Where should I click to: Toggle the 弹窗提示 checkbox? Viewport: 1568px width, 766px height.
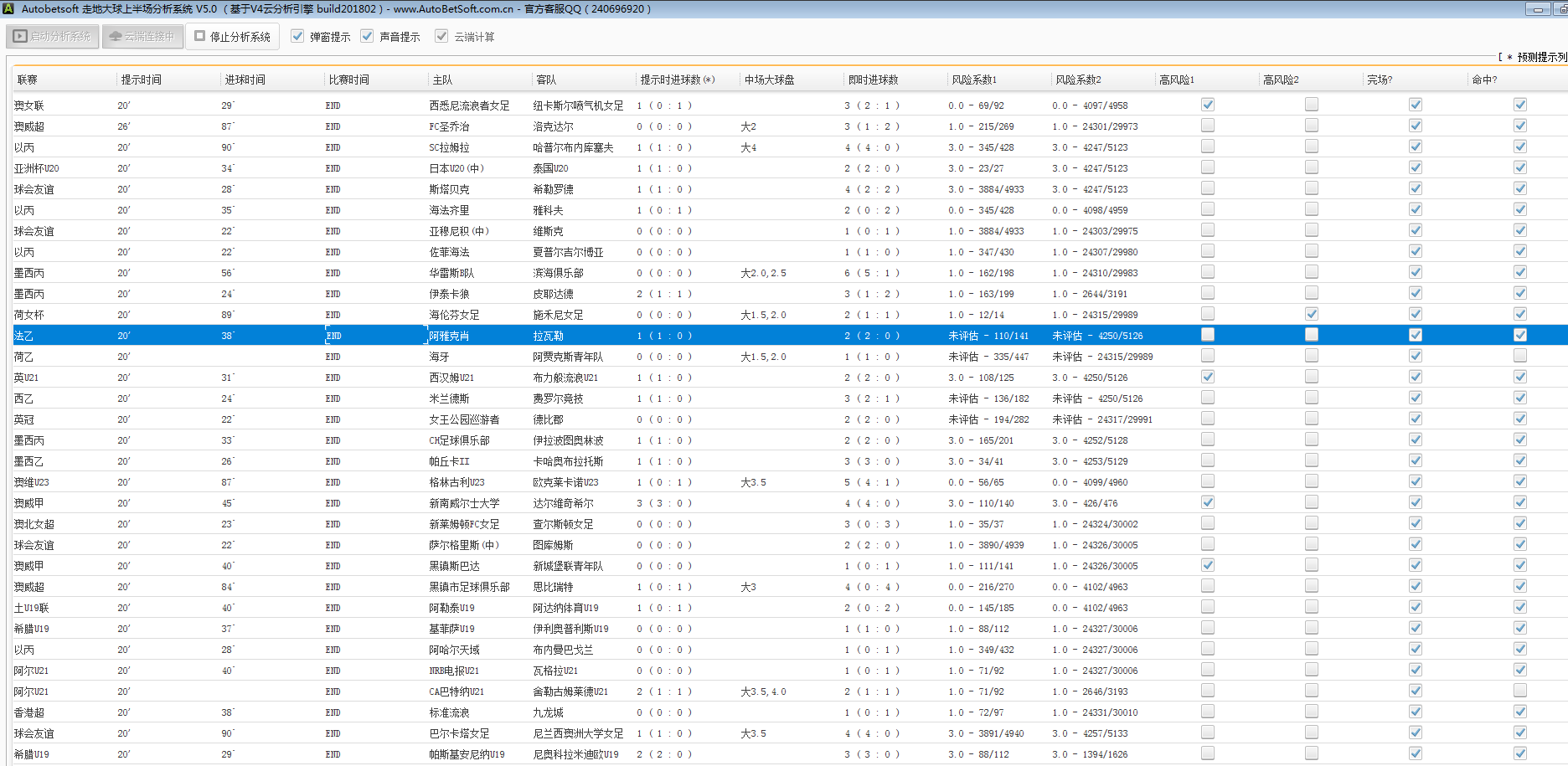click(297, 37)
